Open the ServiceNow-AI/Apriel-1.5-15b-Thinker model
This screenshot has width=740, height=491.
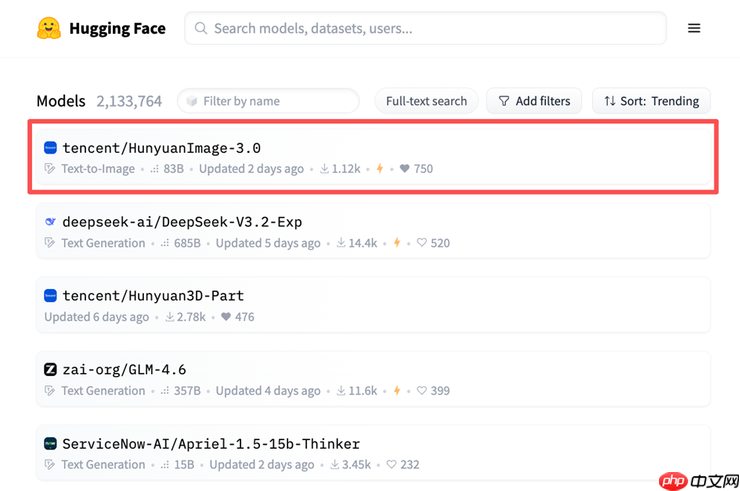[x=211, y=443]
